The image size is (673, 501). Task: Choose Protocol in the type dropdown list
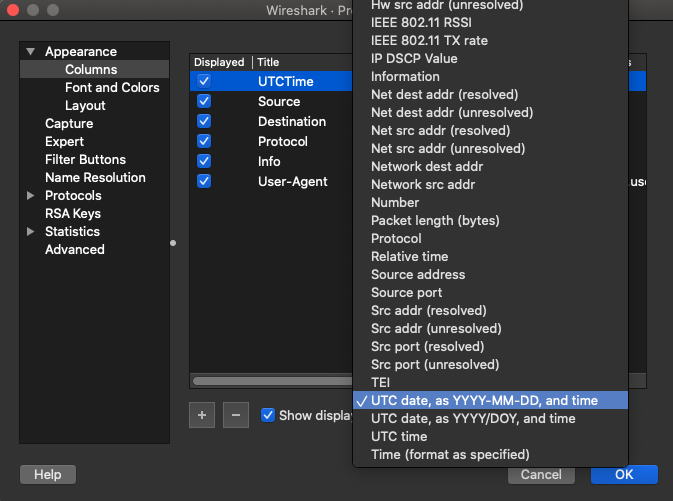[490, 239]
